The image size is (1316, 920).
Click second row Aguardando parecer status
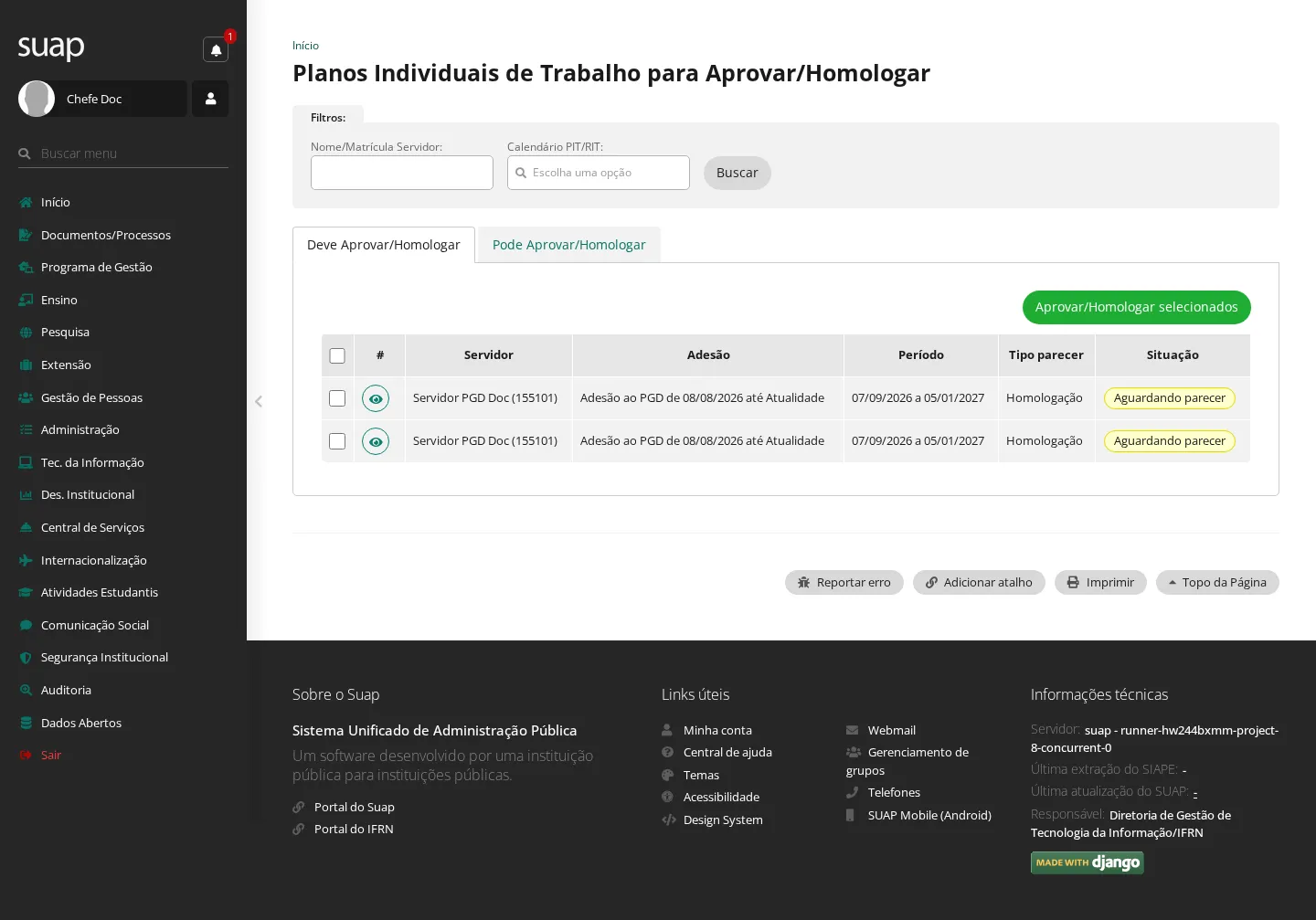point(1170,441)
